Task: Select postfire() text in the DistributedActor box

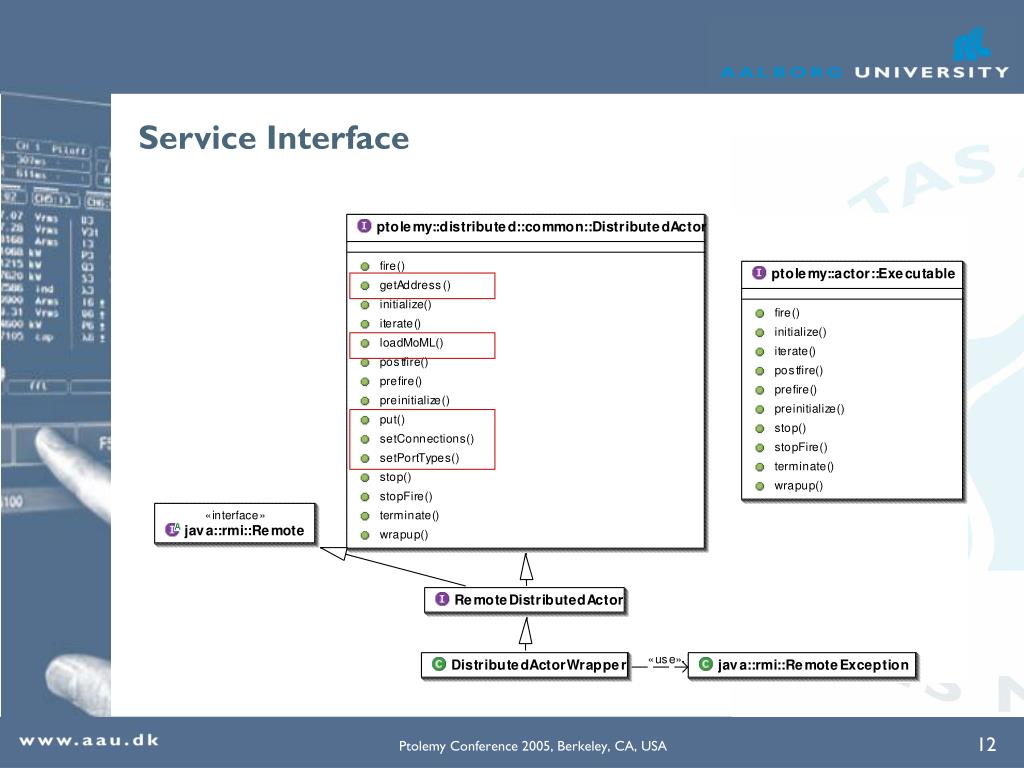Action: (404, 362)
